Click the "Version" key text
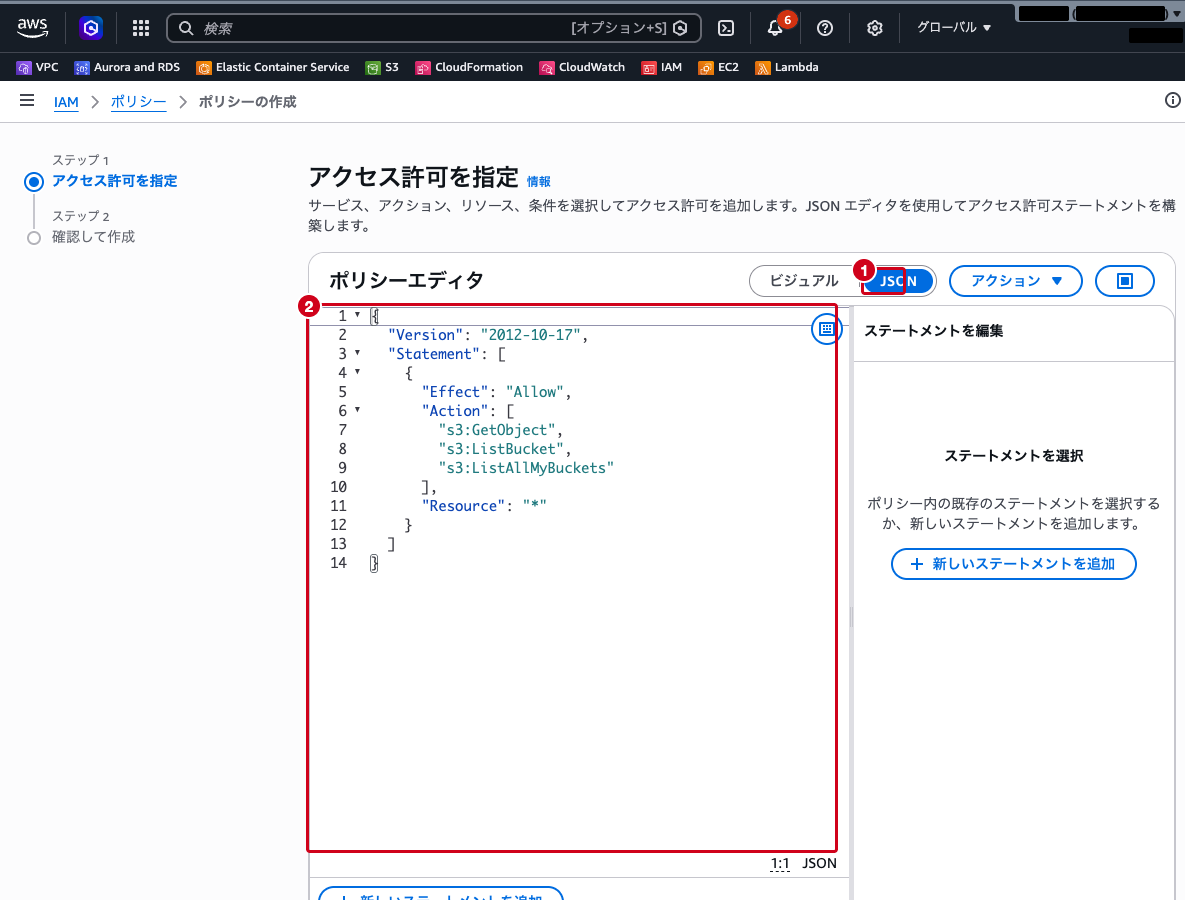1185x900 pixels. tap(426, 335)
